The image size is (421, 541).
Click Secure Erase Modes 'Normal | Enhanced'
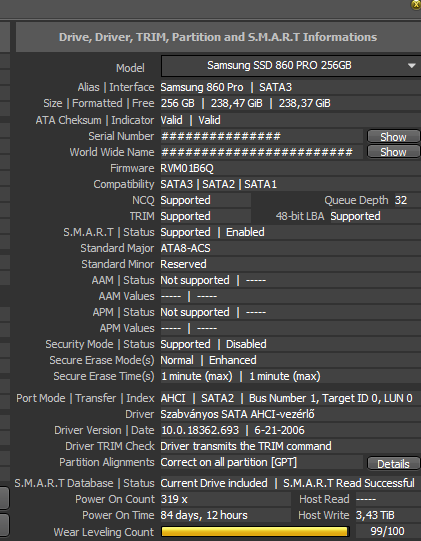tap(208, 360)
